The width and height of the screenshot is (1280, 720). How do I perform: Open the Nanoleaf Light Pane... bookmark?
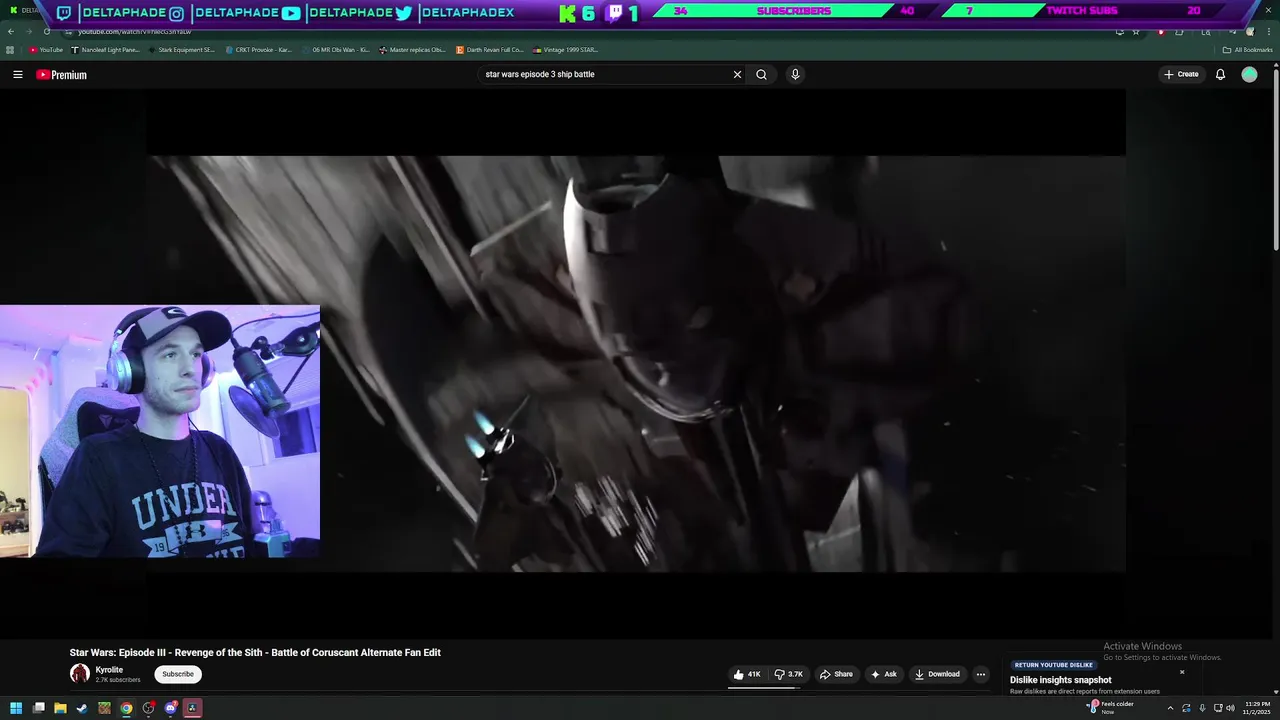pyautogui.click(x=106, y=49)
